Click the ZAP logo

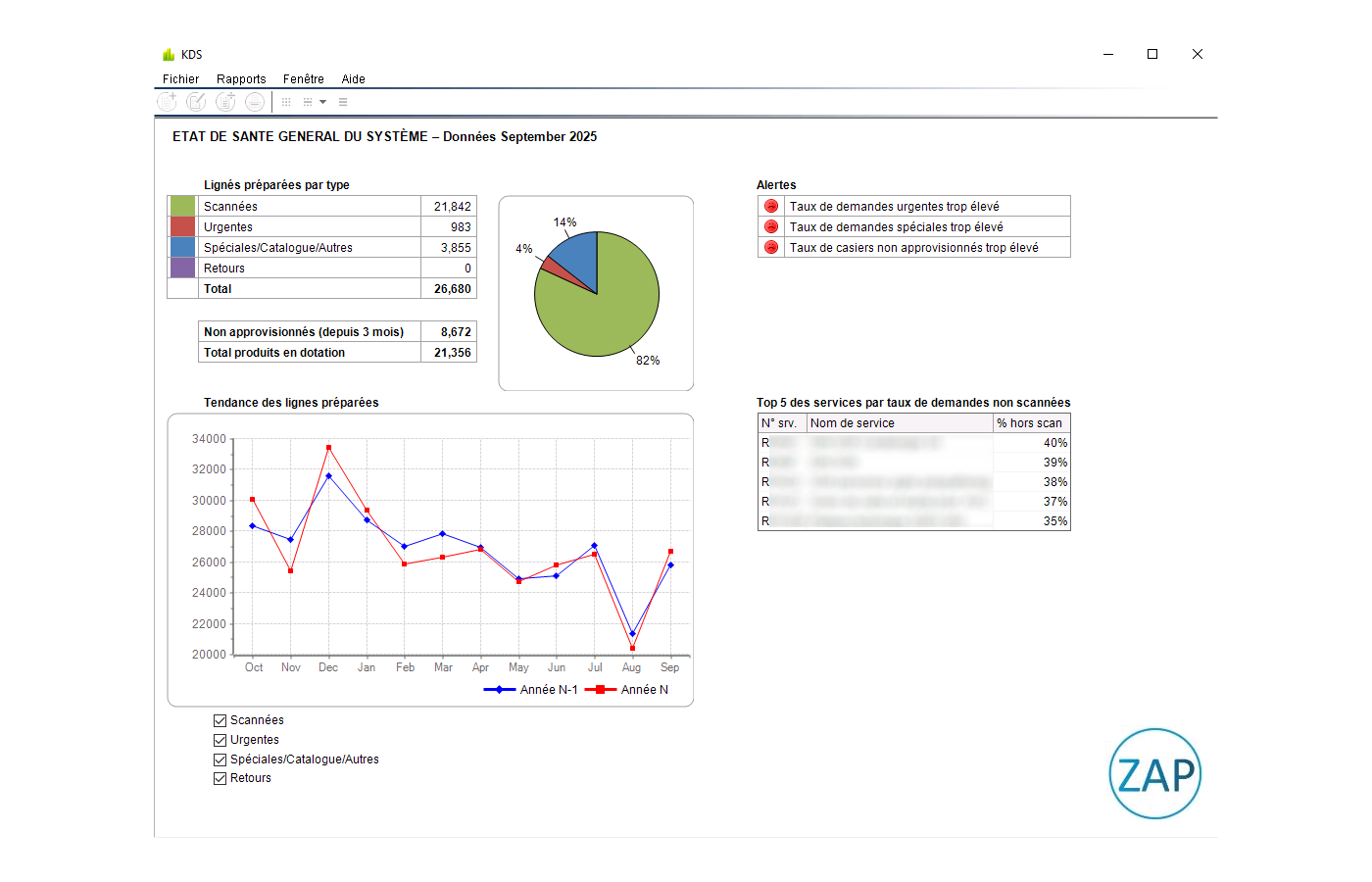click(x=1154, y=773)
